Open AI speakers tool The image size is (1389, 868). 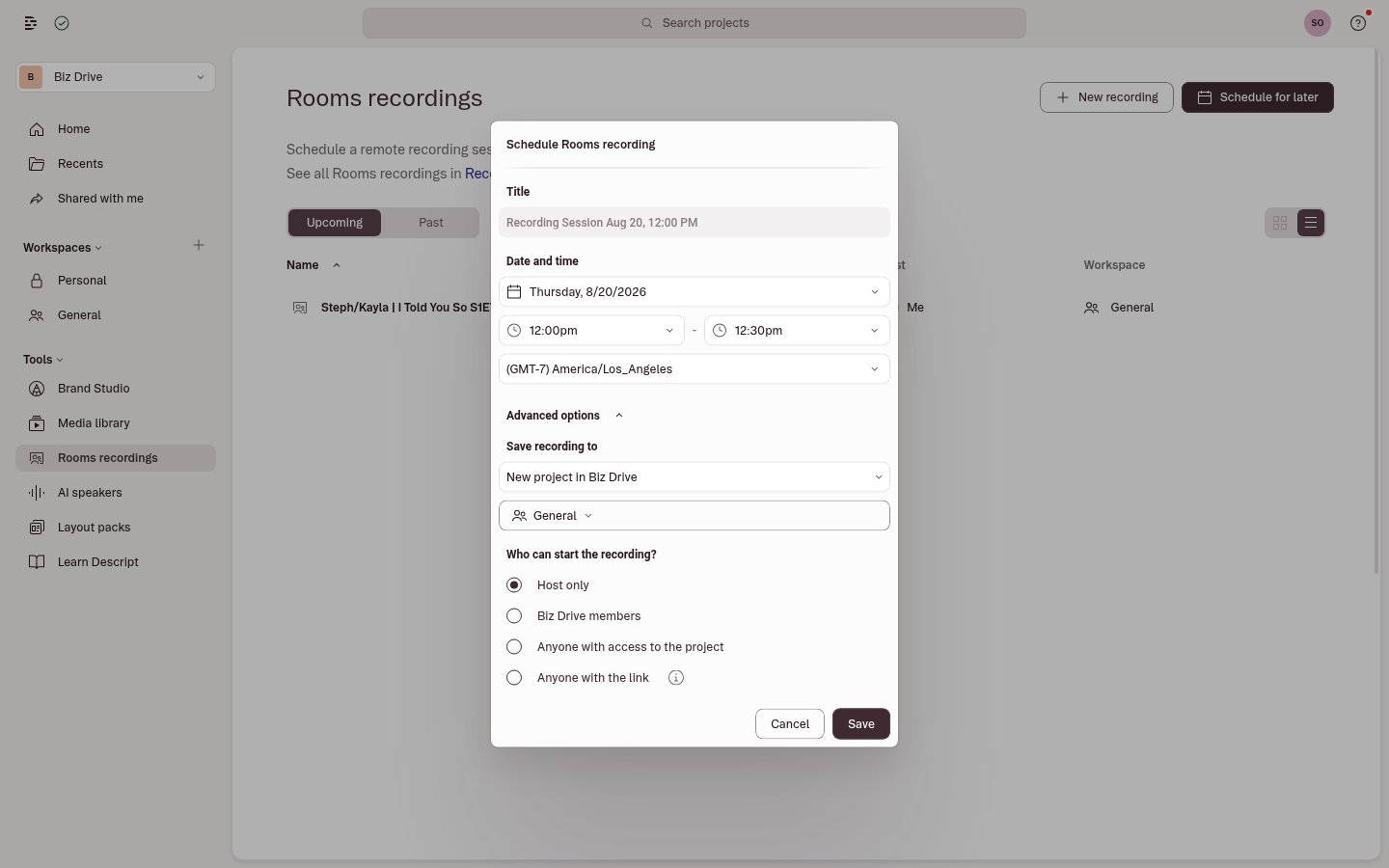click(x=116, y=493)
